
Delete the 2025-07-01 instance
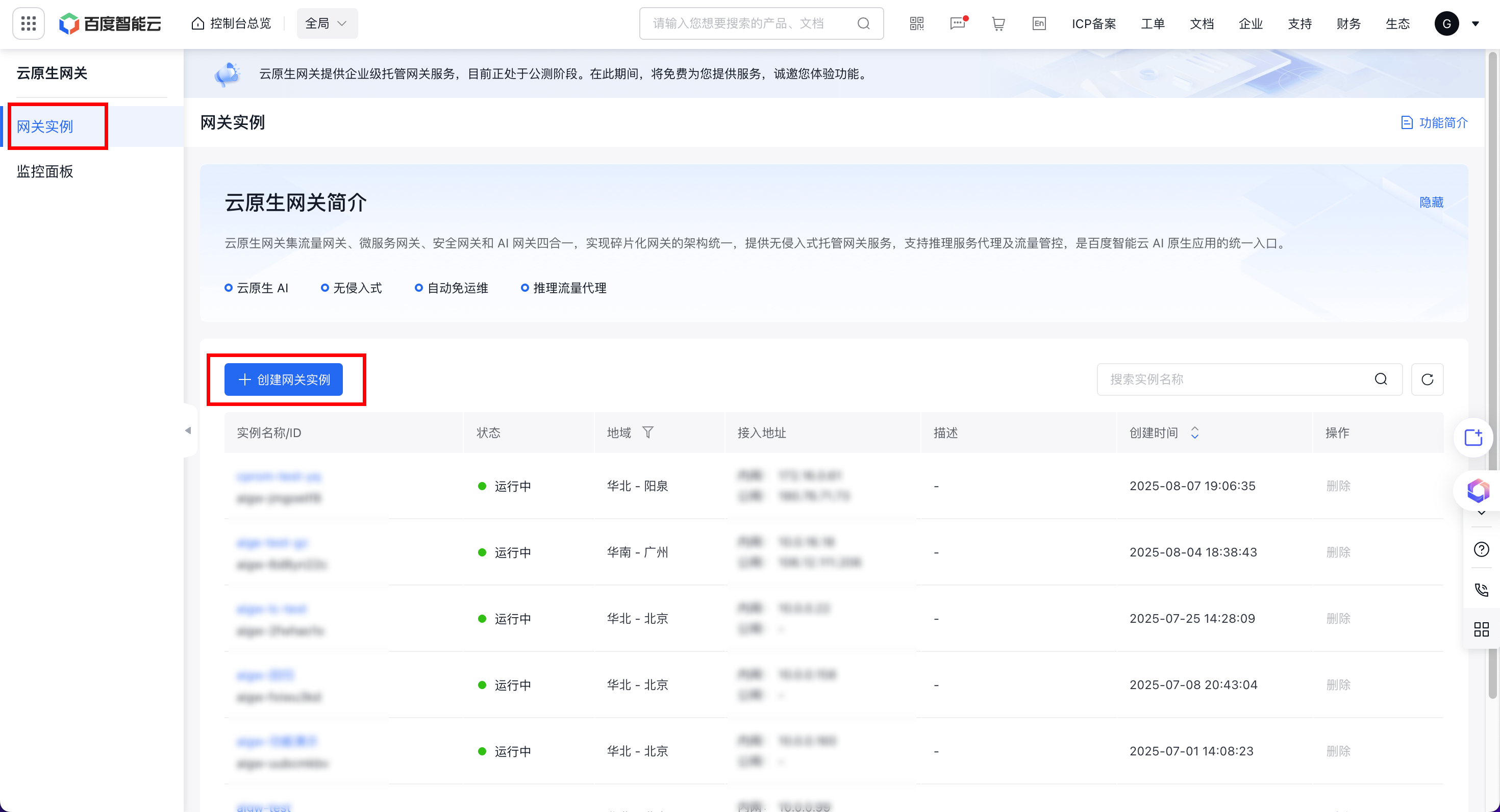click(1338, 751)
